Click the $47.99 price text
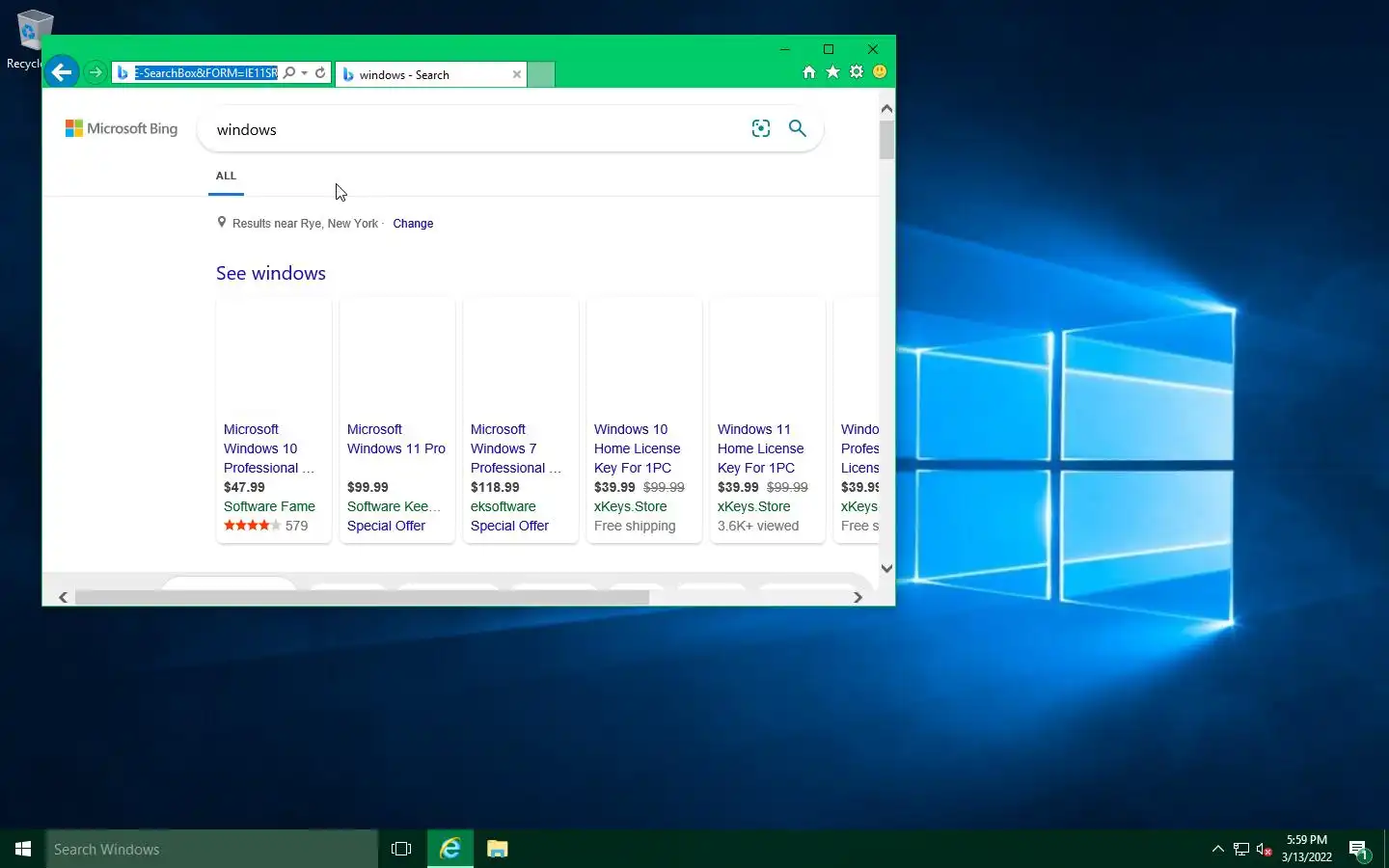Image resolution: width=1389 pixels, height=868 pixels. pos(244,487)
